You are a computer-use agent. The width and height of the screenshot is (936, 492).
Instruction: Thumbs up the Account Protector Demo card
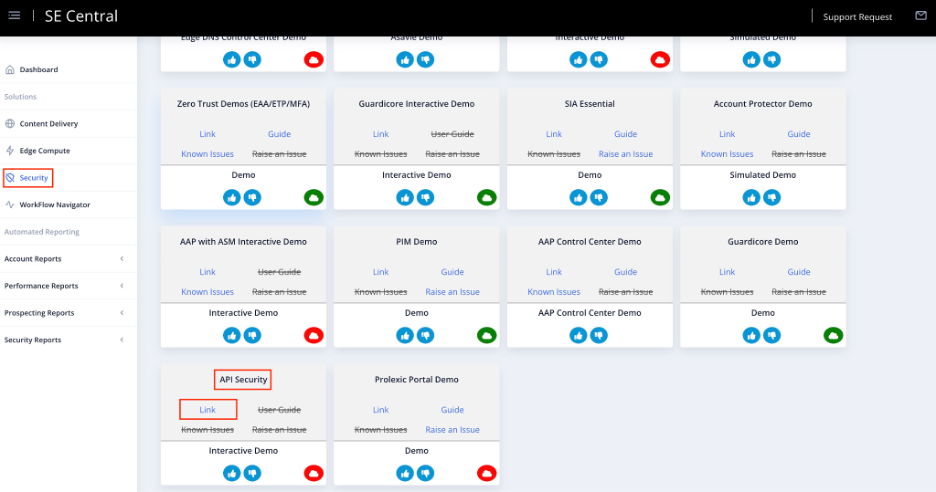pos(751,197)
